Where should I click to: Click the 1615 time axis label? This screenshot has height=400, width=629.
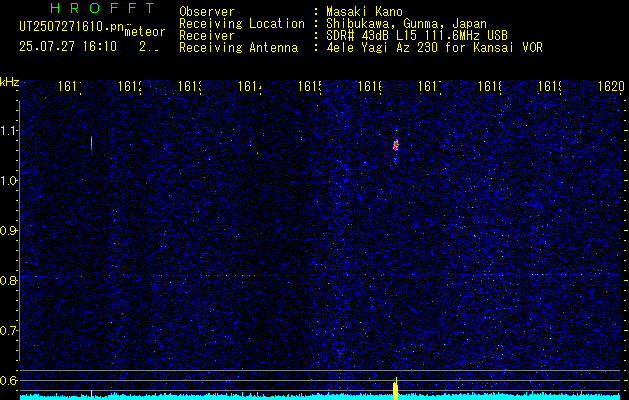[x=310, y=86]
